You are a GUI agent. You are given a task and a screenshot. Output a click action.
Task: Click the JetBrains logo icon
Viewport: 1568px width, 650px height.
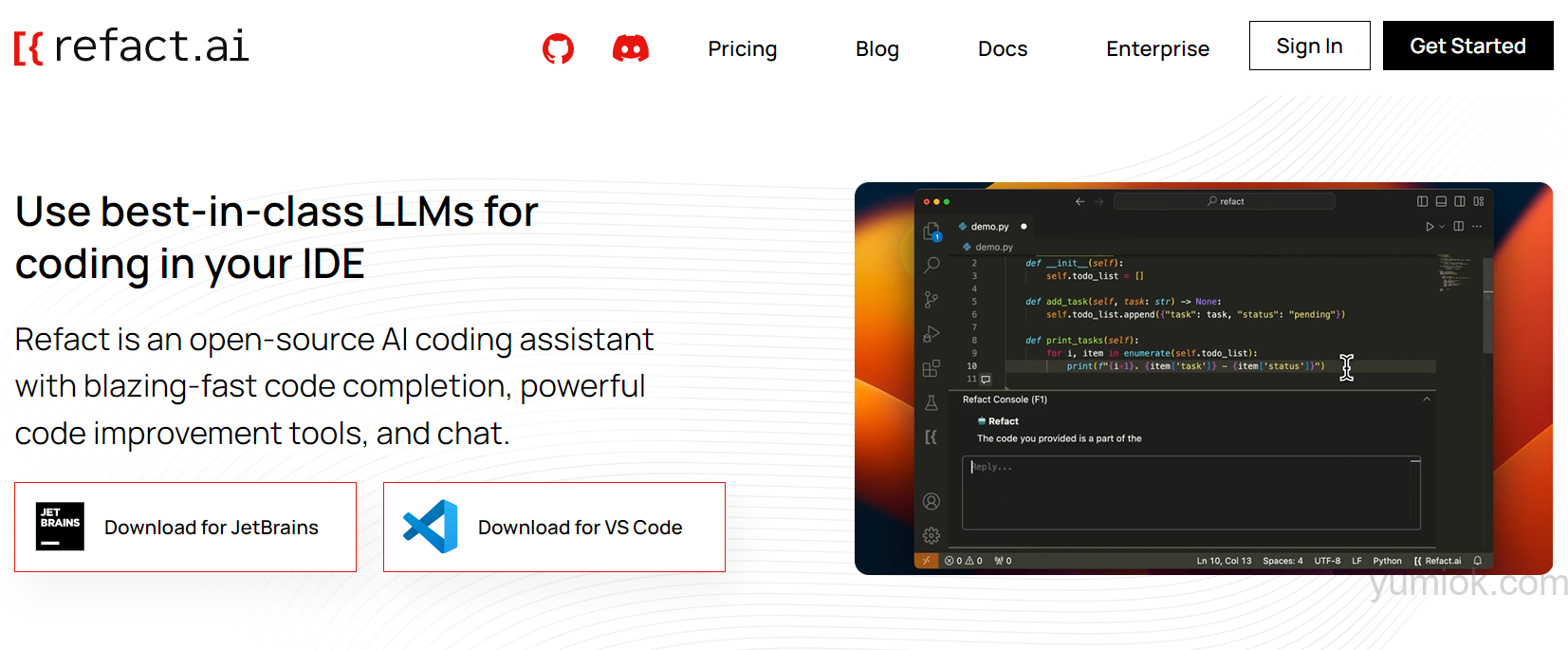coord(60,527)
